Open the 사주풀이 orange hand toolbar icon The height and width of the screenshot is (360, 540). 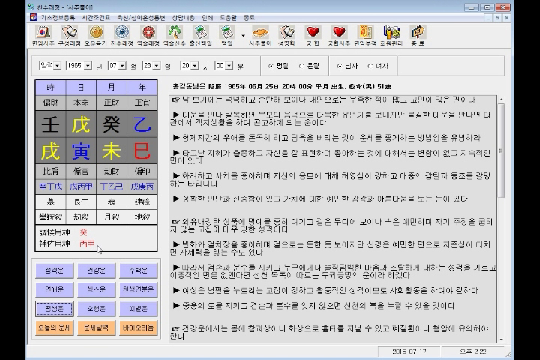coord(260,32)
